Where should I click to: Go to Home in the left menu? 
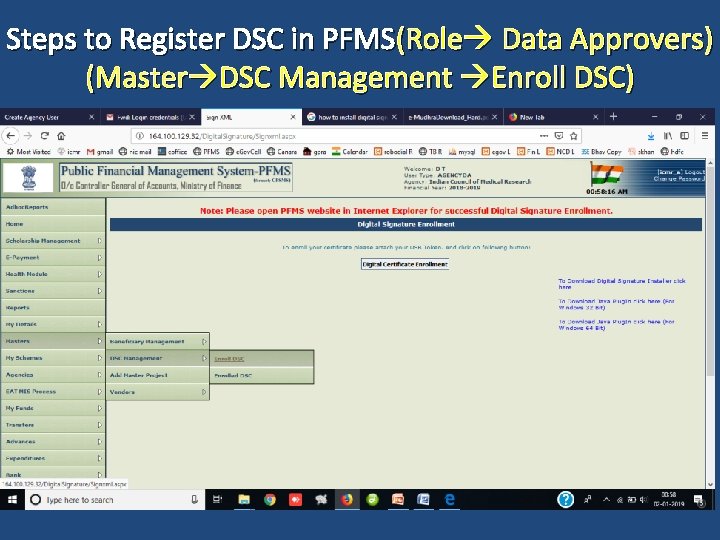point(53,224)
